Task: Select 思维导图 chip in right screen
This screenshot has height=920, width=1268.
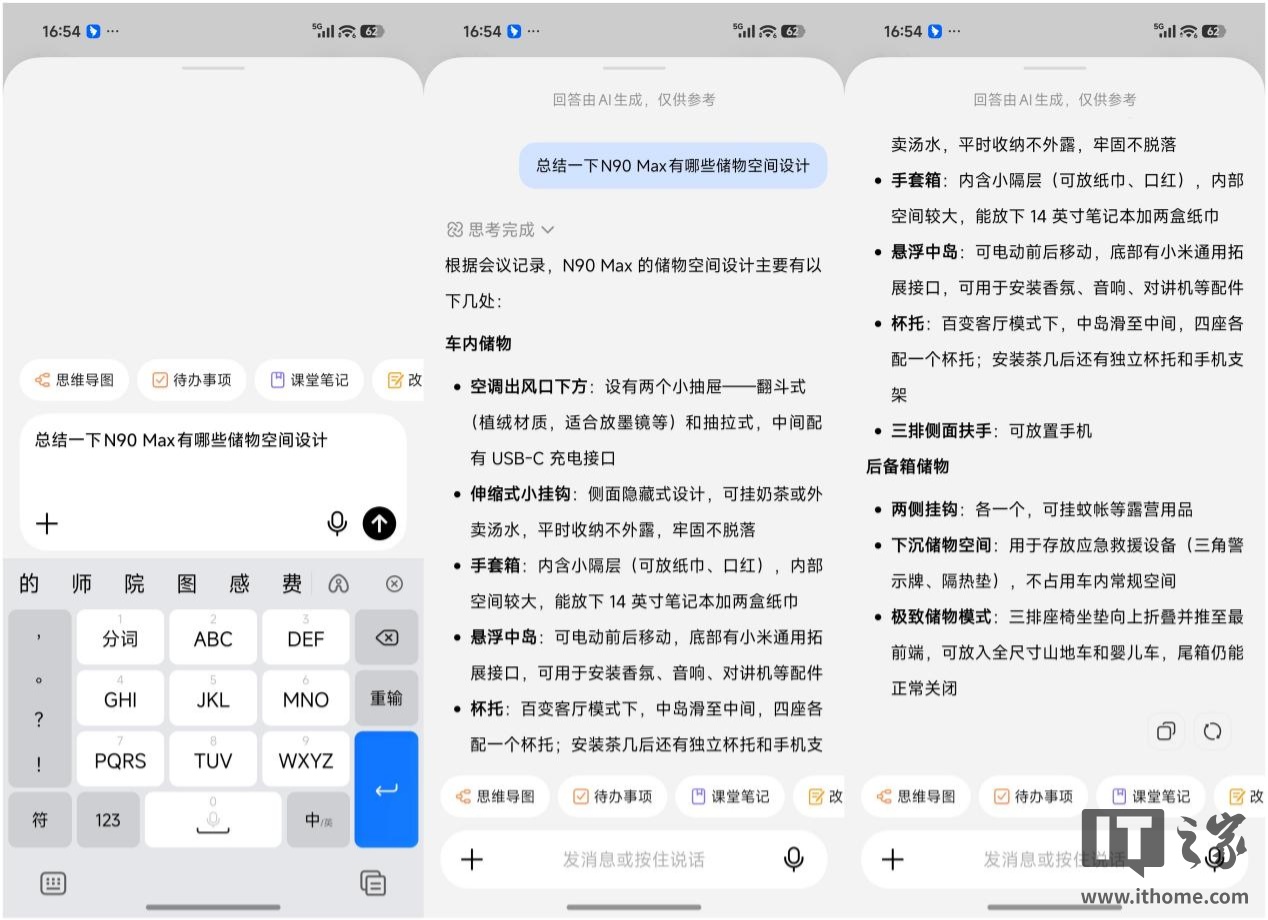Action: pos(917,796)
